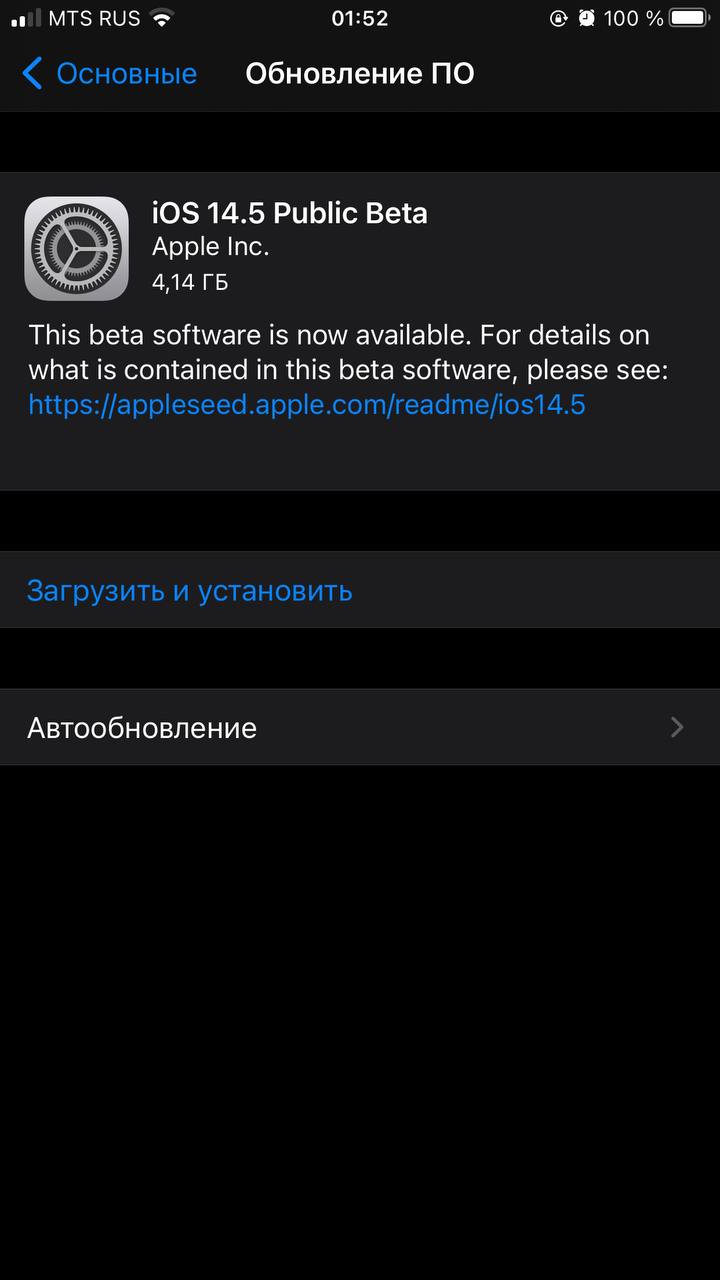Open the appleseed.apple.com readme link

click(x=307, y=404)
